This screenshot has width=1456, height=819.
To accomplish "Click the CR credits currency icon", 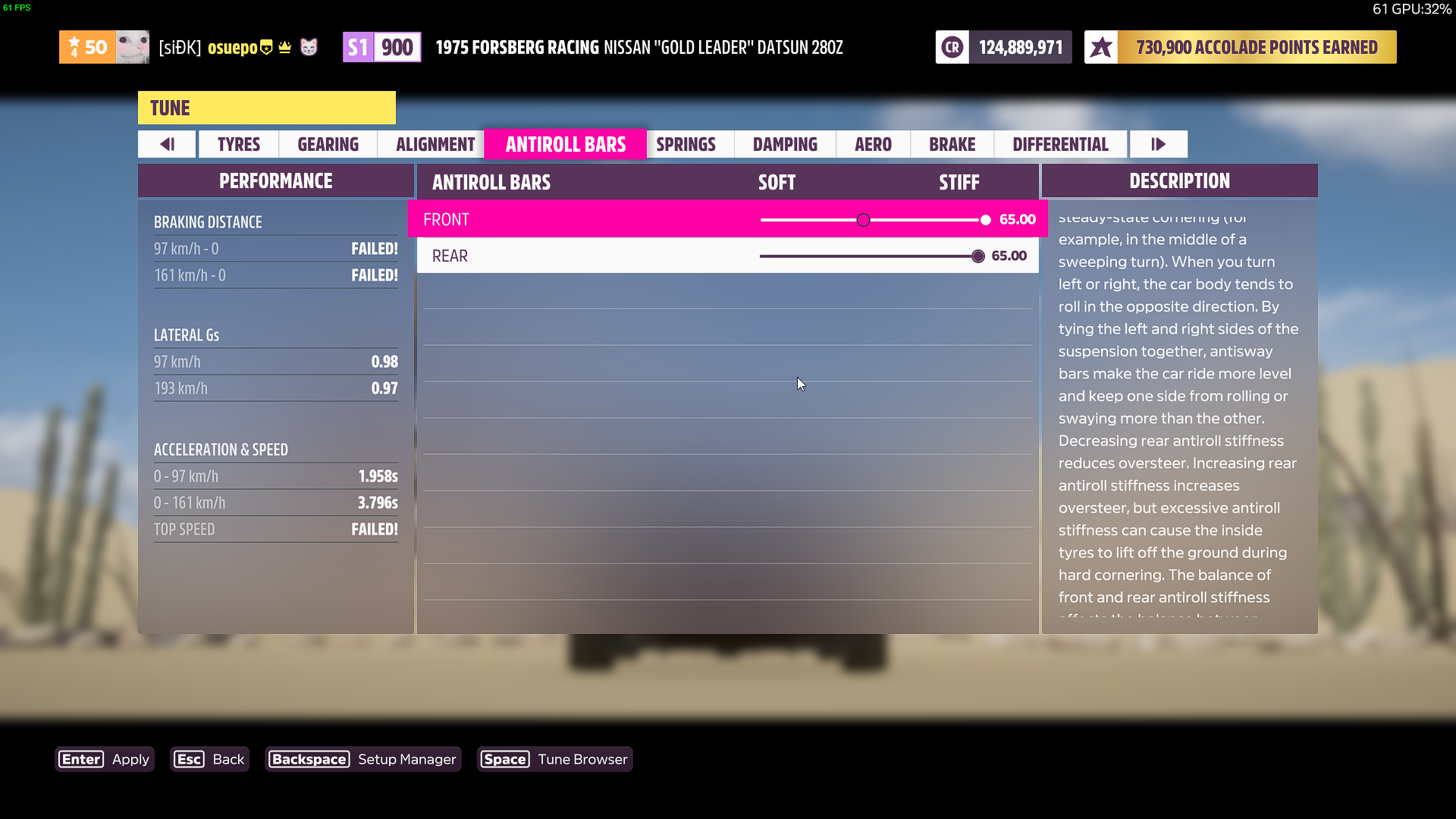I will coord(952,47).
